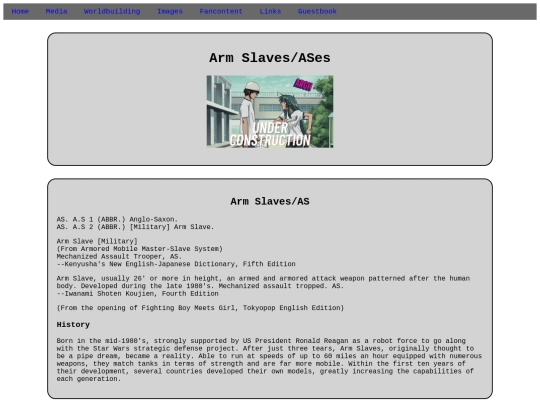Open the Fancontent link

pos(221,11)
